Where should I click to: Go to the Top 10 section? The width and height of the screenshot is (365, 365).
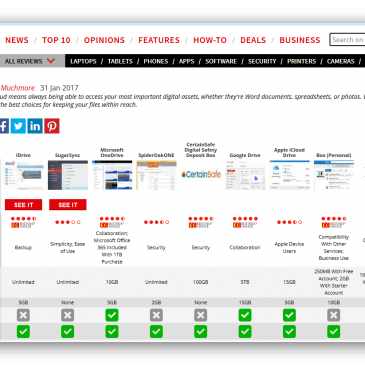[56, 40]
